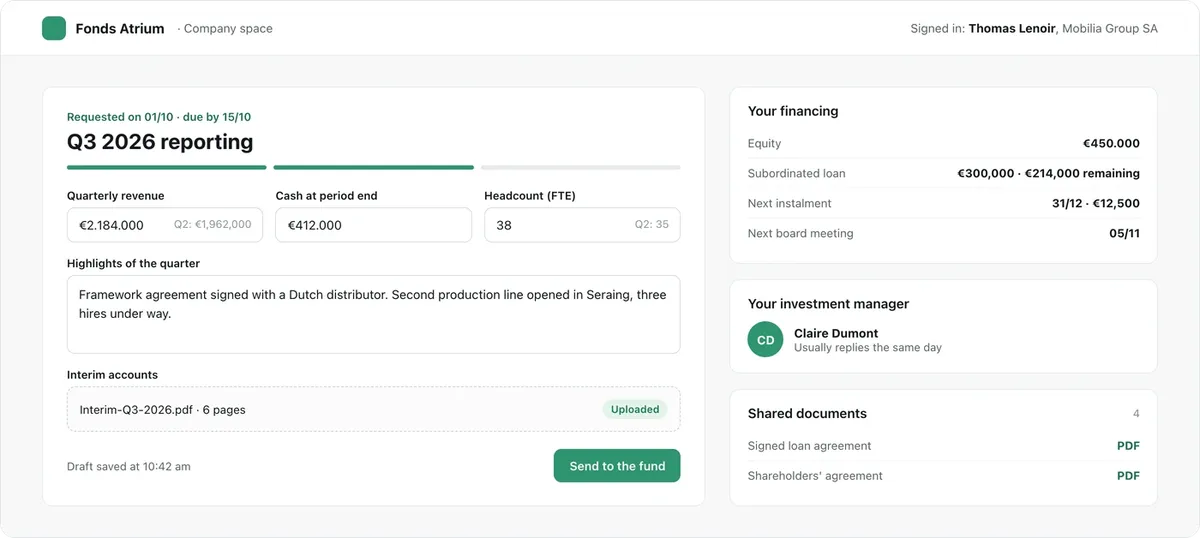This screenshot has width=1200, height=538.
Task: Select the Interim-Q3-2026.pdf file entry
Action: click(x=373, y=409)
